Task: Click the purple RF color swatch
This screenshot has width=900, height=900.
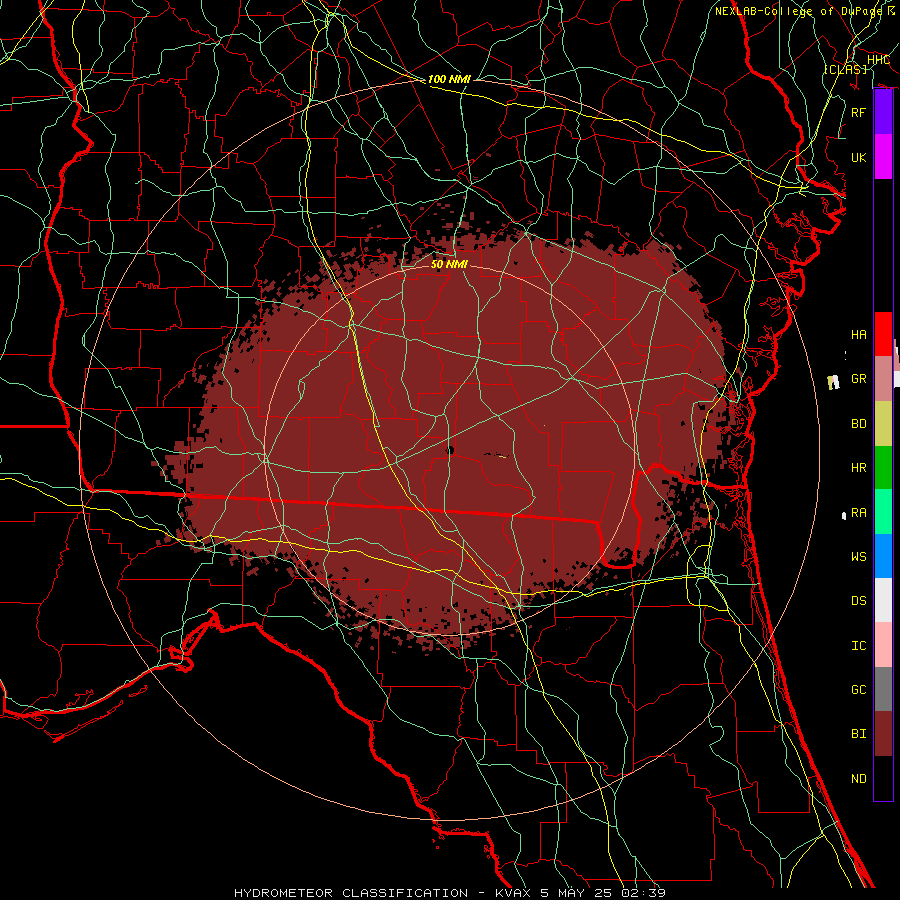Action: click(883, 112)
